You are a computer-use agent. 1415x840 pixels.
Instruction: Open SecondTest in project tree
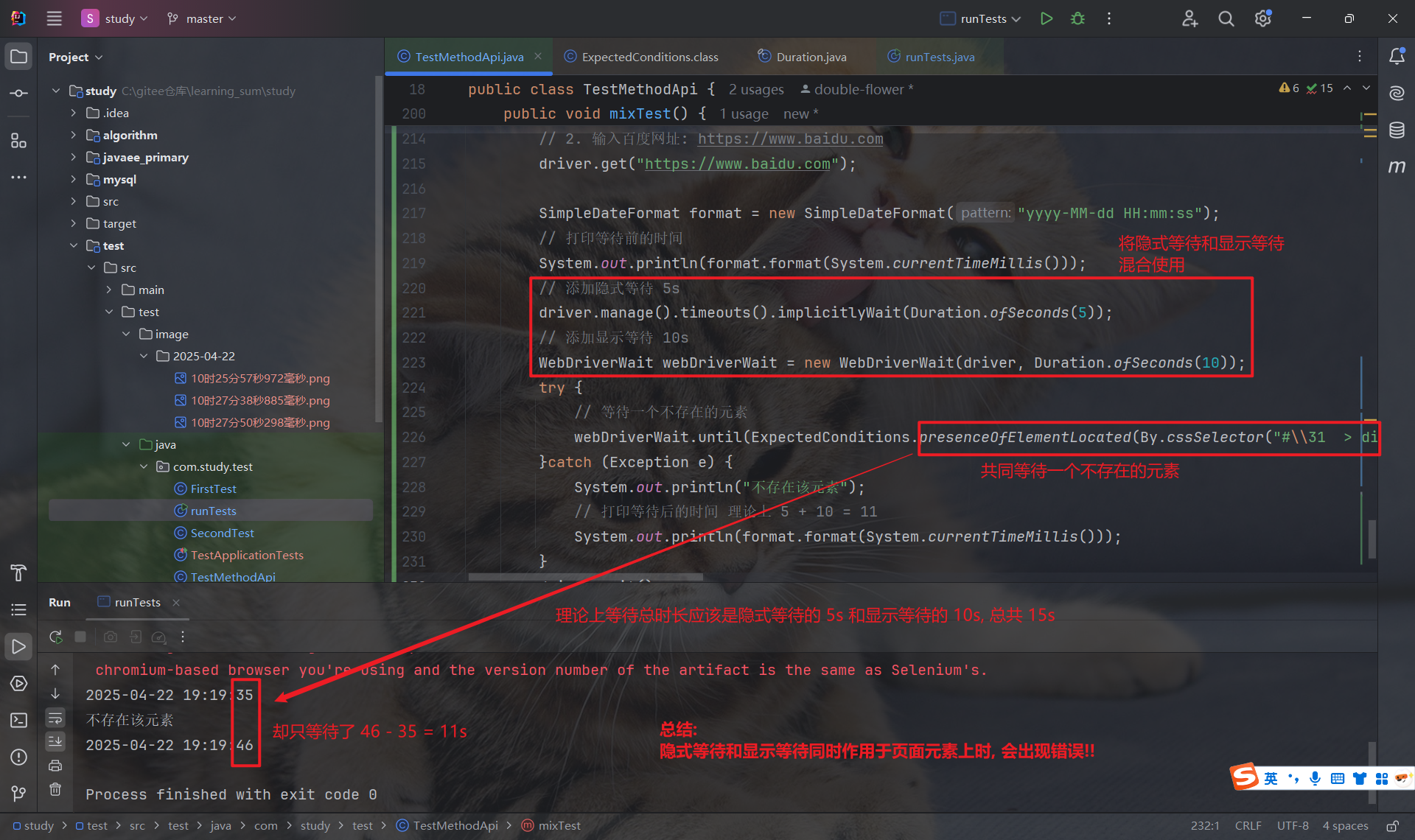(222, 533)
